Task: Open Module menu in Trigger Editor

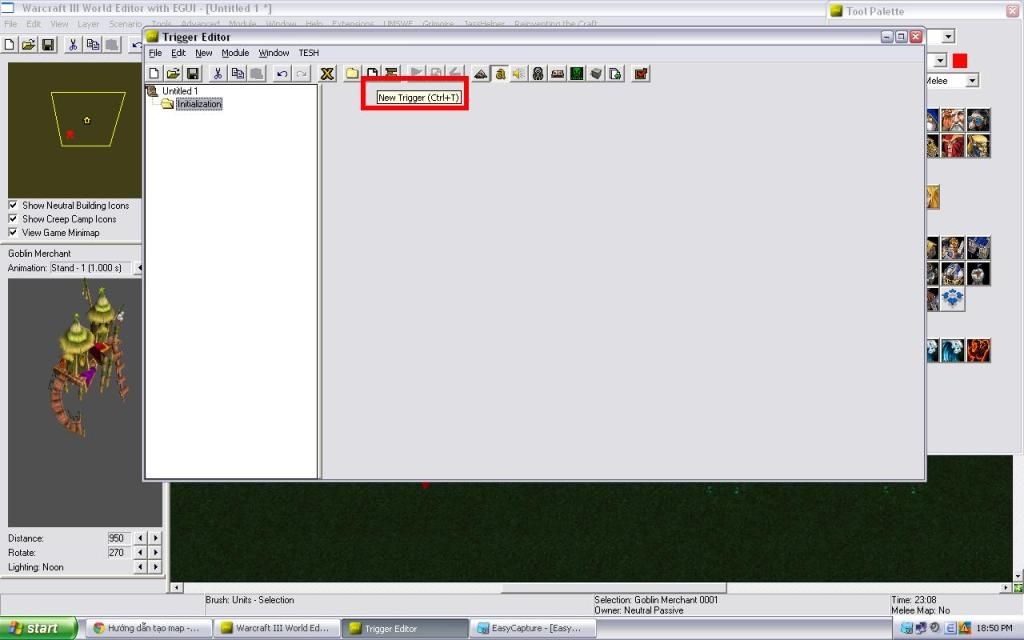Action: tap(235, 53)
